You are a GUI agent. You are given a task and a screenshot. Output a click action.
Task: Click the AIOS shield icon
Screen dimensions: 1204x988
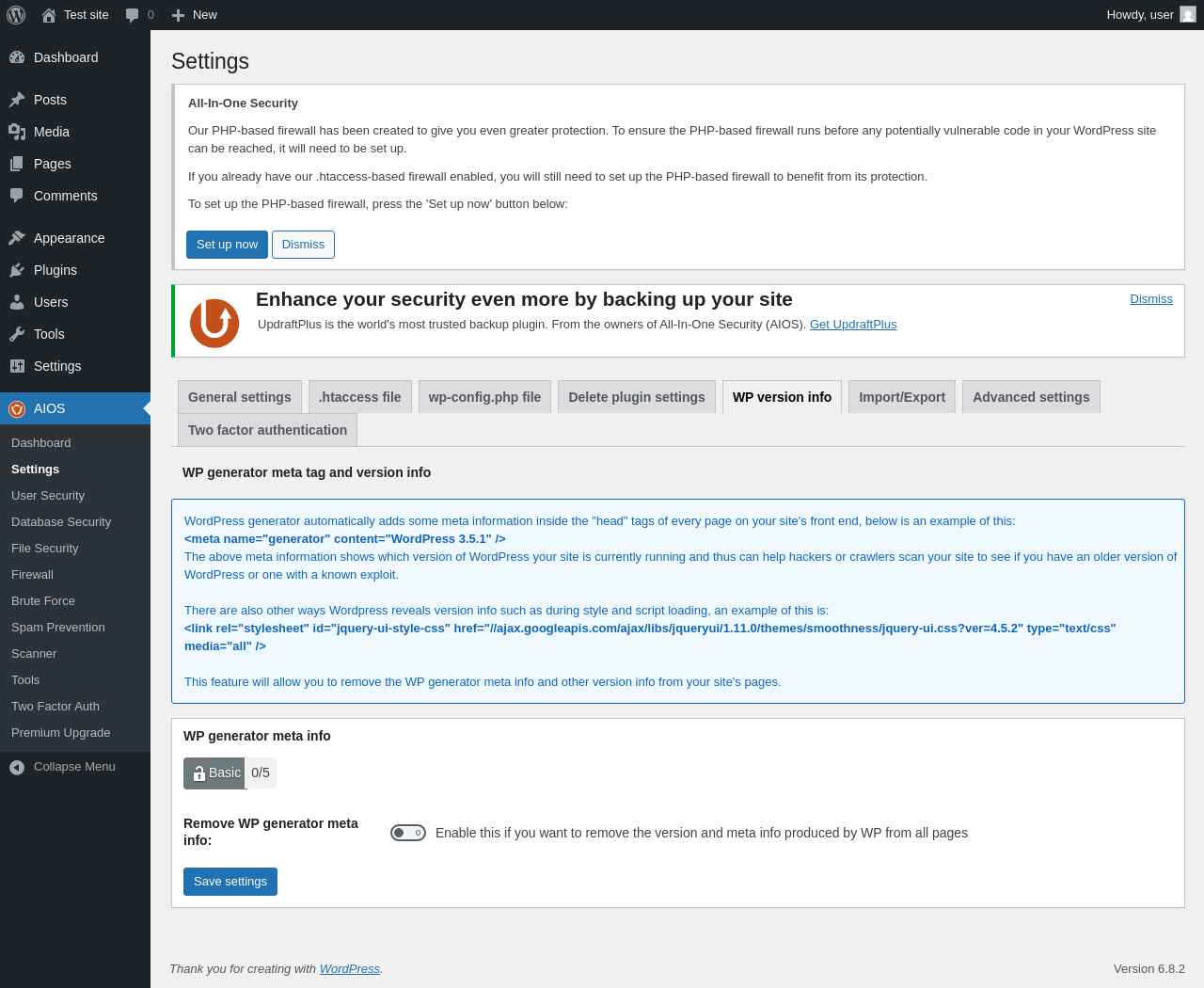point(17,408)
